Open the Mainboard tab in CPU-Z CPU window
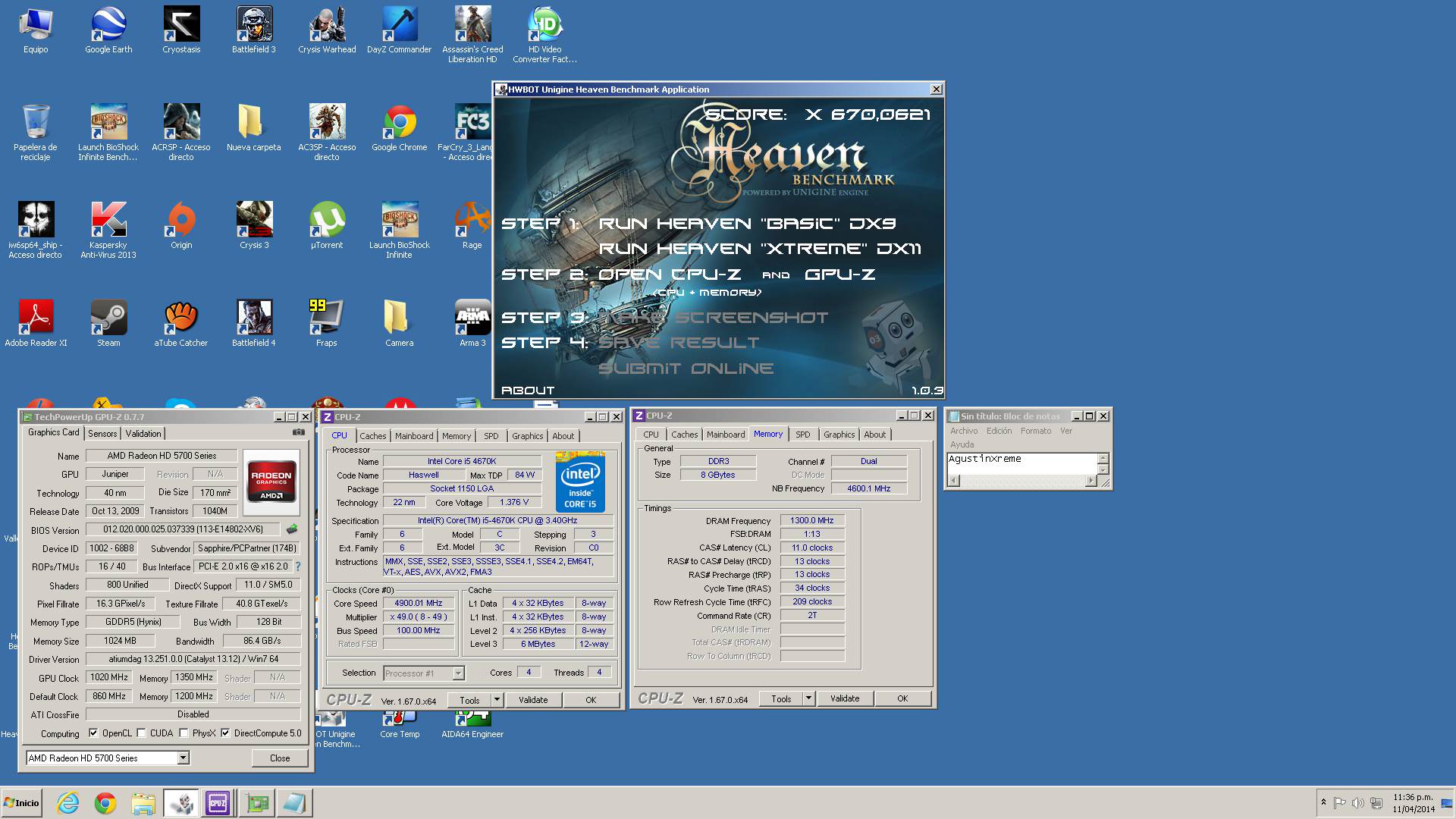Viewport: 1456px width, 819px height. click(414, 436)
